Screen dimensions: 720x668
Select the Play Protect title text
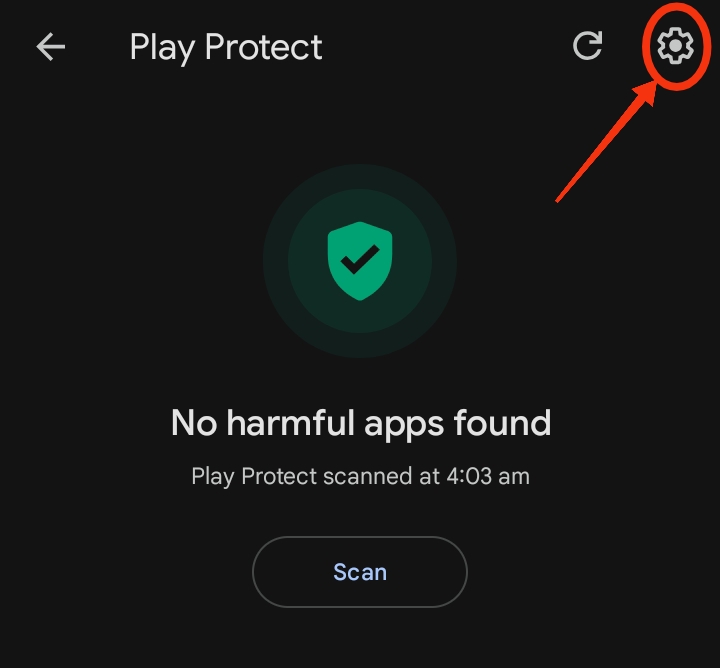coord(226,47)
